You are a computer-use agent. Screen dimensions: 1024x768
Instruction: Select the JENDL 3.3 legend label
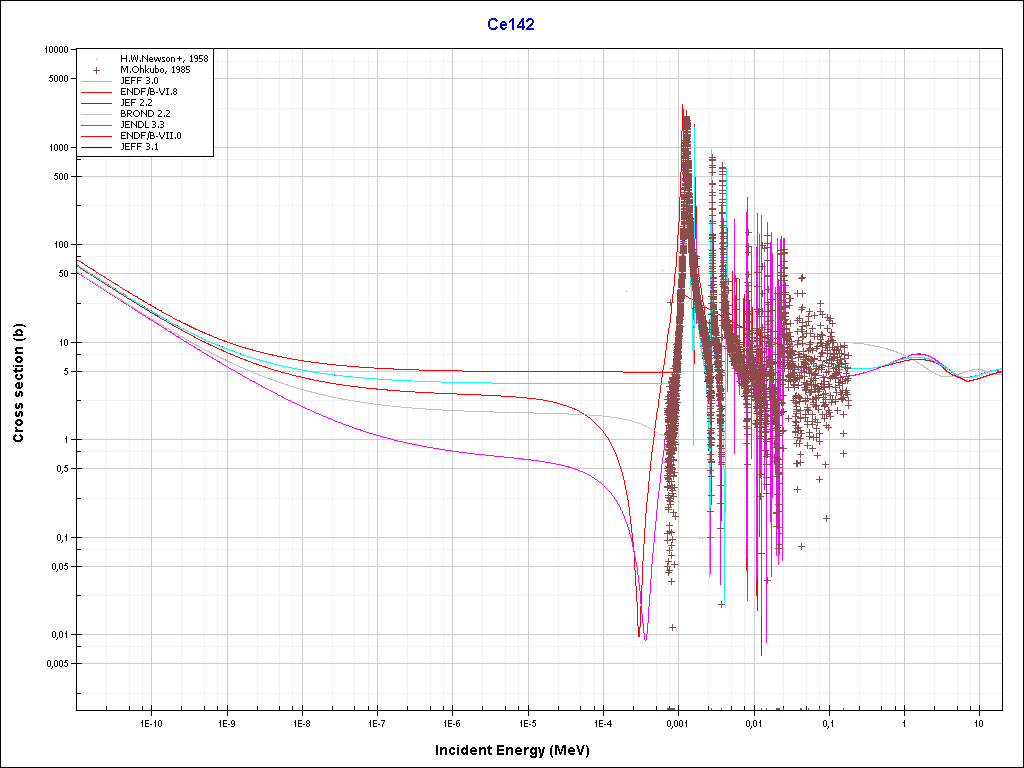(x=142, y=125)
